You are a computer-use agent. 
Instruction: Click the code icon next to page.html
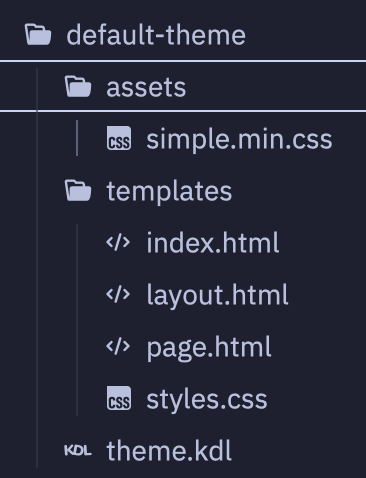(x=118, y=347)
